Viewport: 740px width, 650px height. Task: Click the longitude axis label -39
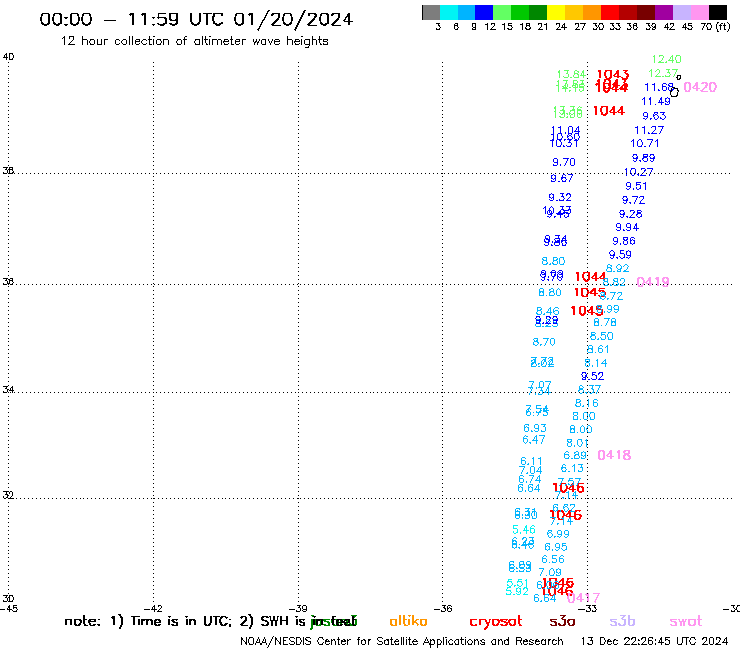pyautogui.click(x=298, y=609)
